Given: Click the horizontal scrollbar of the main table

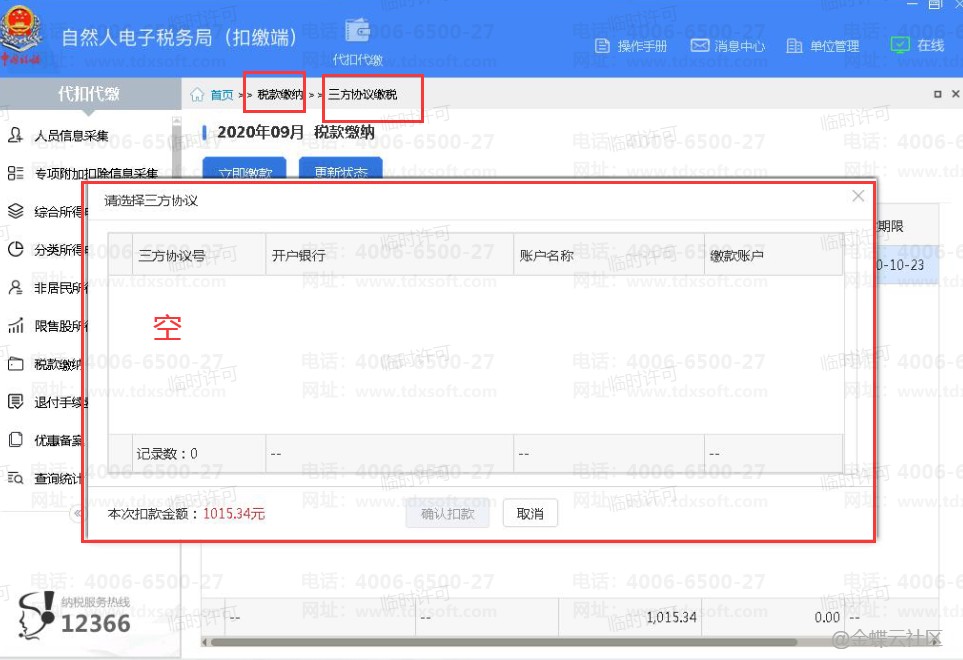Looking at the screenshot, I should coord(504,642).
